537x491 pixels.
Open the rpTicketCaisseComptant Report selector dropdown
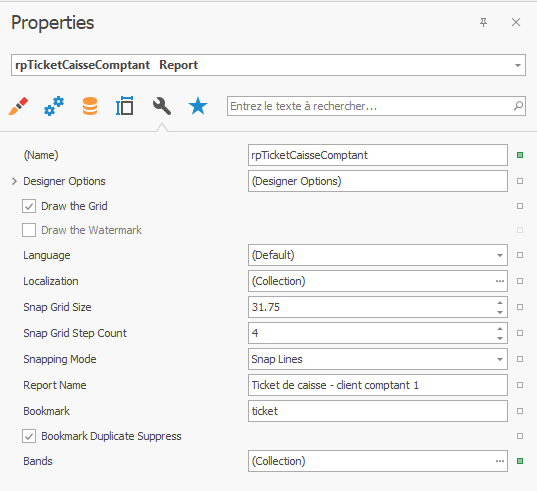[x=518, y=65]
